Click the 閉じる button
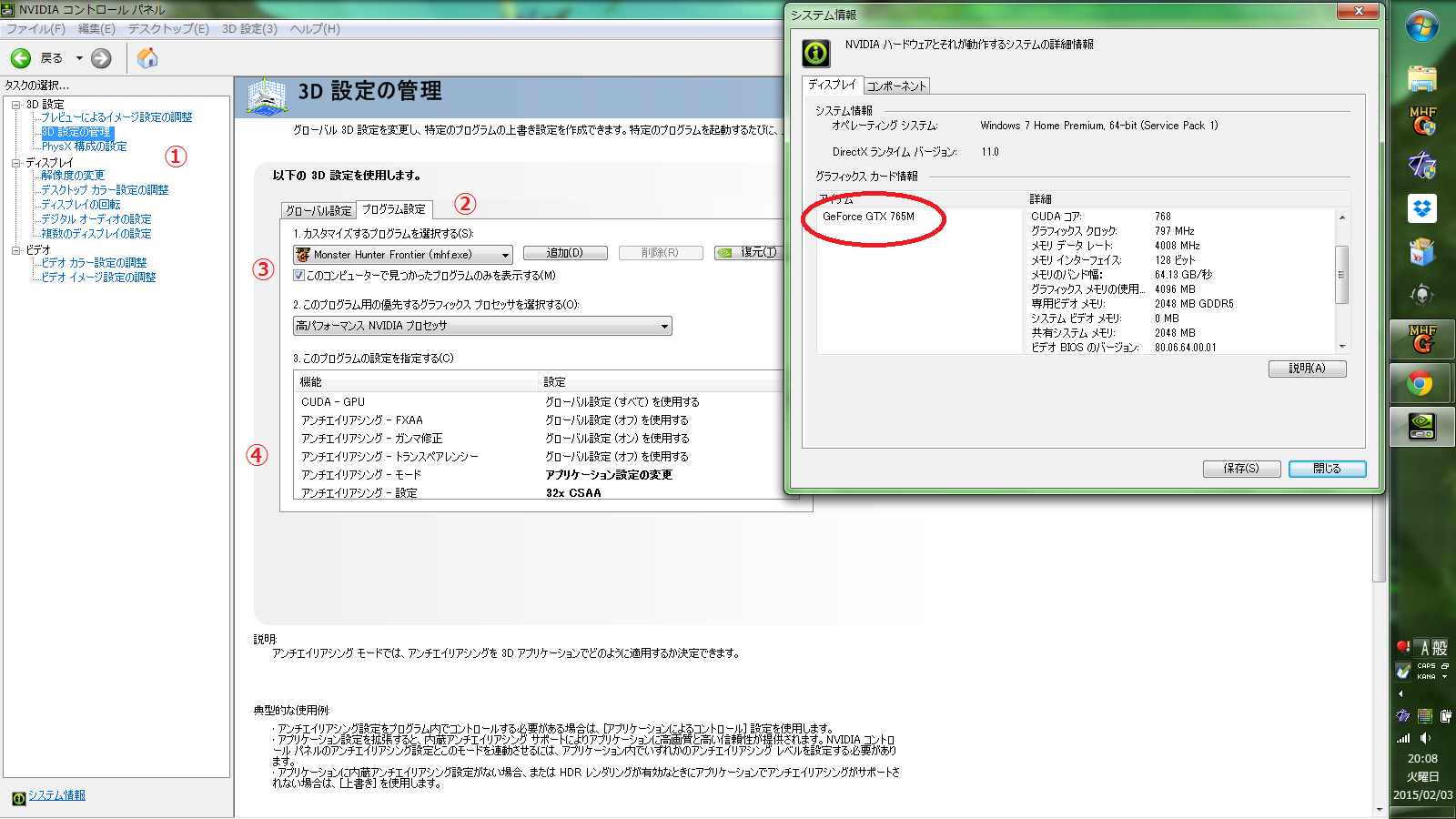This screenshot has width=1456, height=819. pyautogui.click(x=1327, y=469)
